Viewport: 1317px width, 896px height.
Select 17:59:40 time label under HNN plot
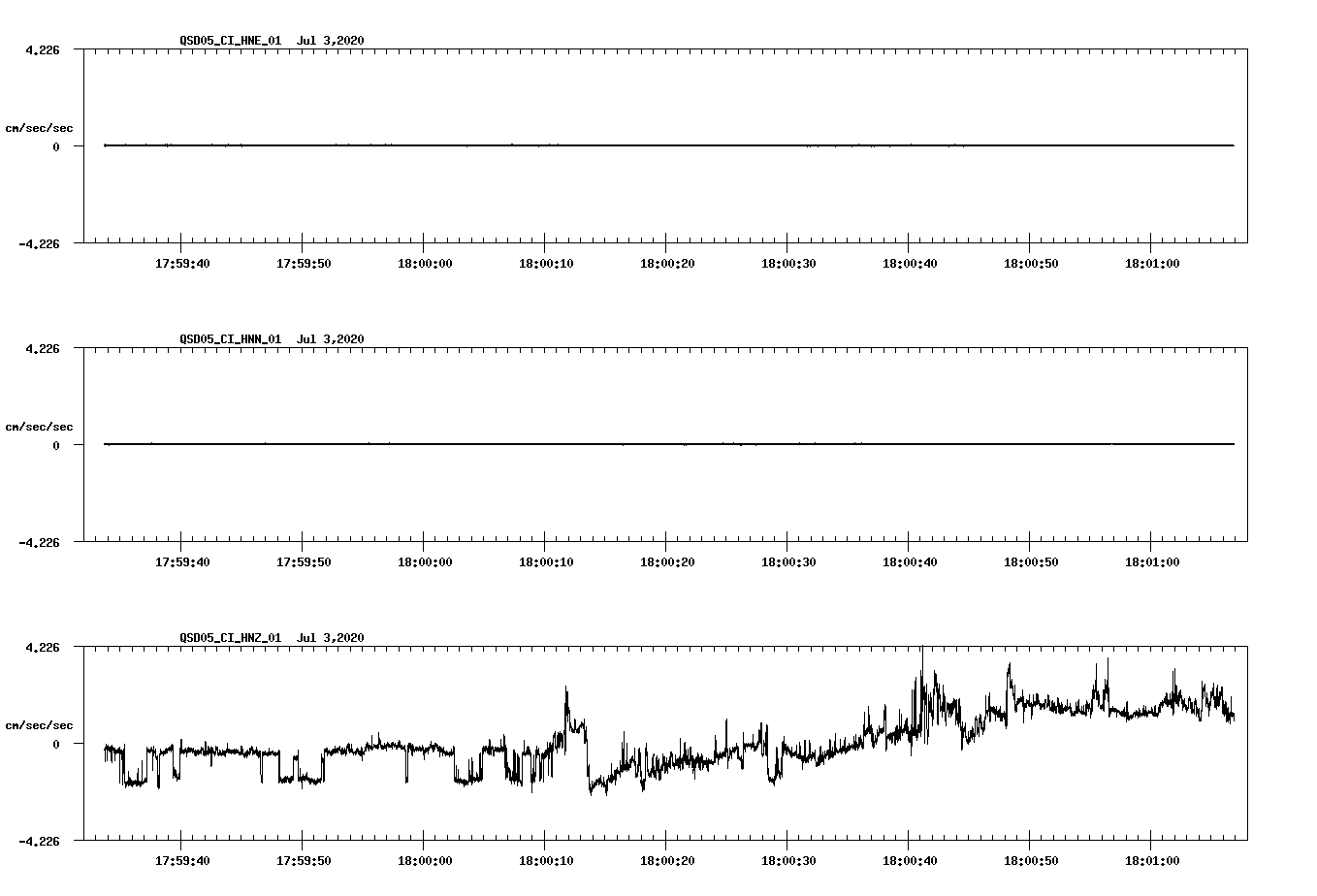(x=182, y=561)
